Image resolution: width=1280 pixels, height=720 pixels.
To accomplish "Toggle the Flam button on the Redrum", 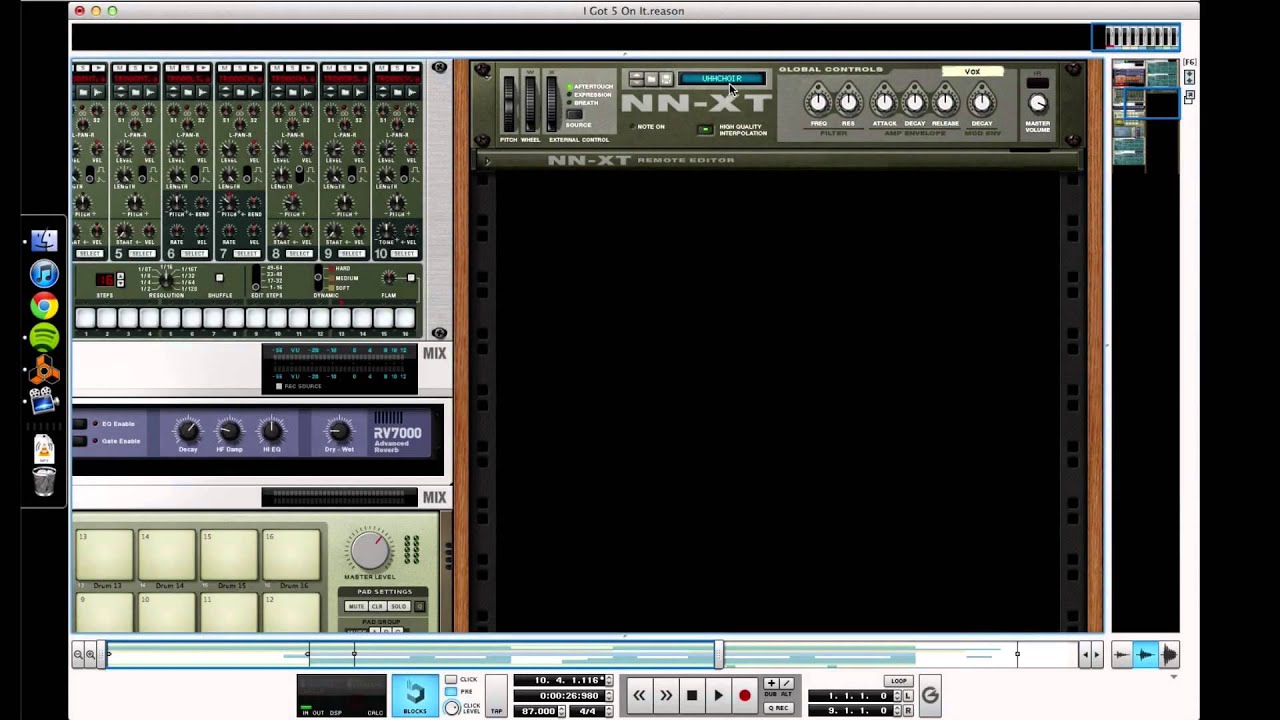I will 410,278.
